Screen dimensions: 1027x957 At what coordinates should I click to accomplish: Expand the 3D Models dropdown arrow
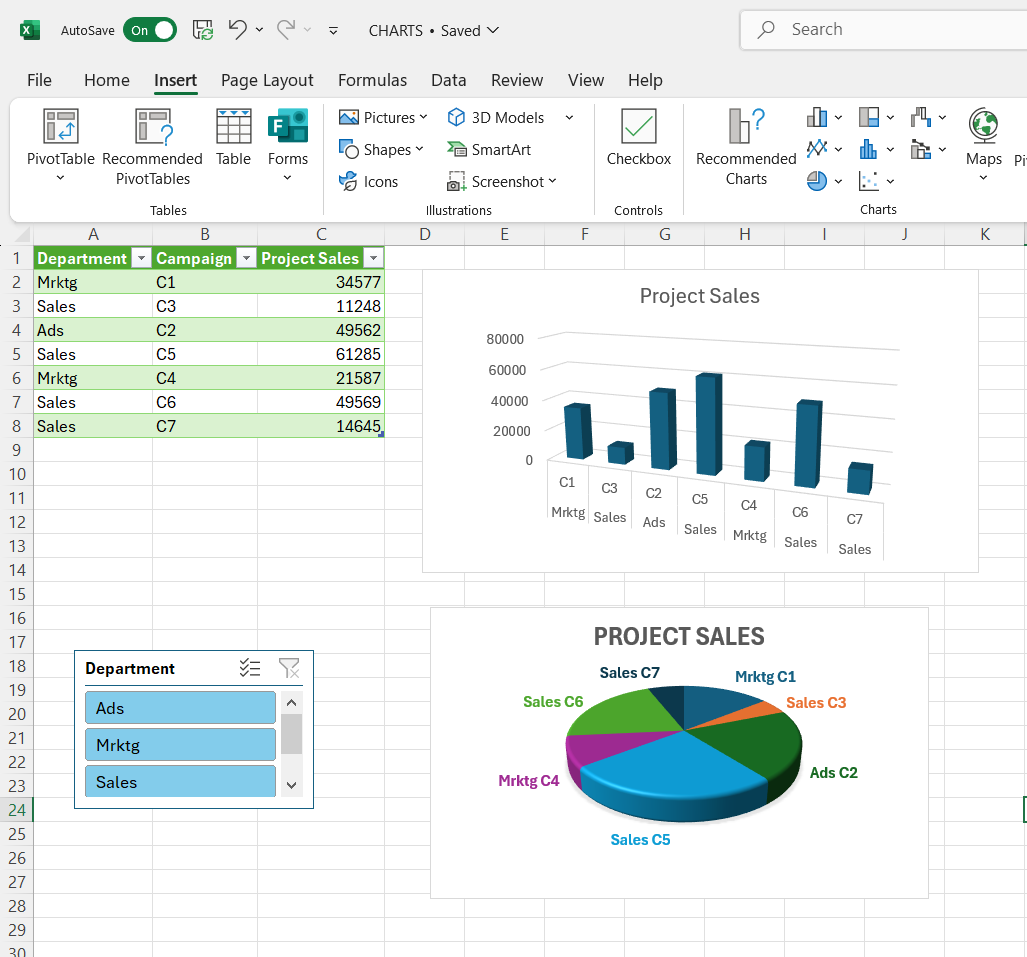coord(569,117)
